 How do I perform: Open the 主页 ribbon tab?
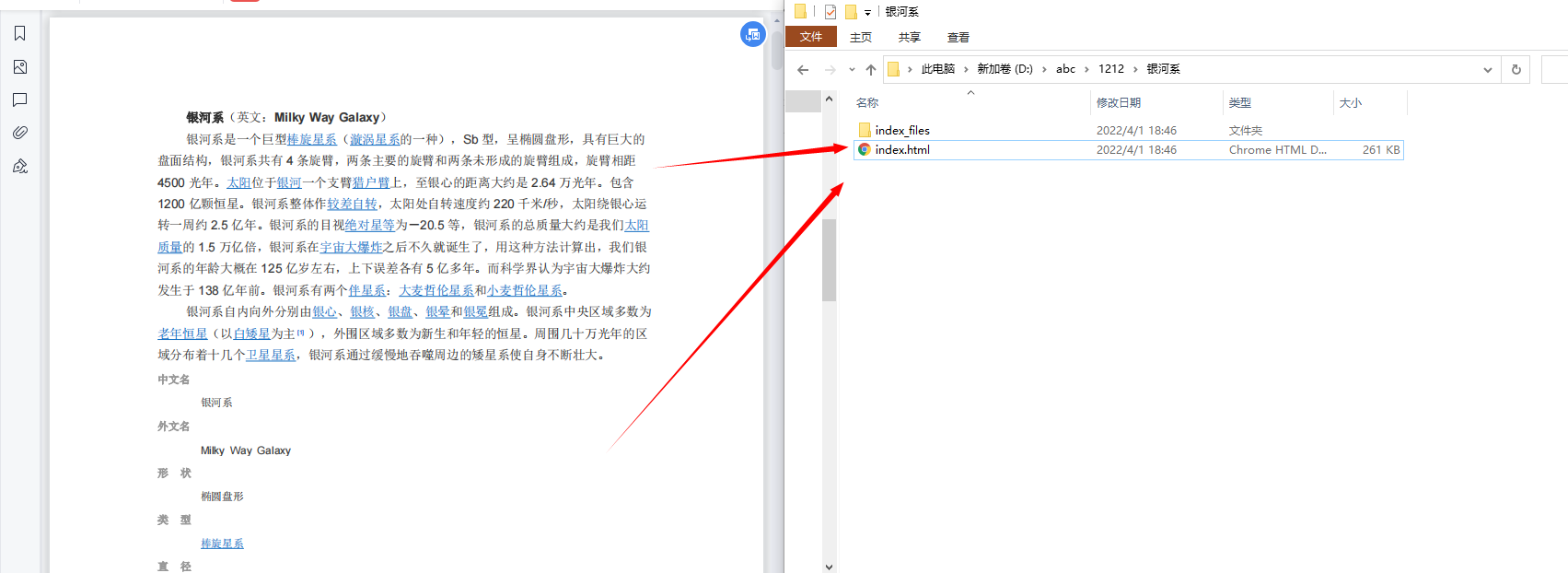tap(861, 37)
